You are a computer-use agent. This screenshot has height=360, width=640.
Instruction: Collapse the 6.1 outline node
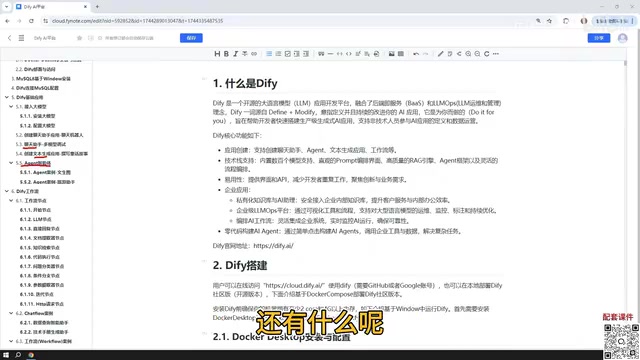tap(11, 200)
